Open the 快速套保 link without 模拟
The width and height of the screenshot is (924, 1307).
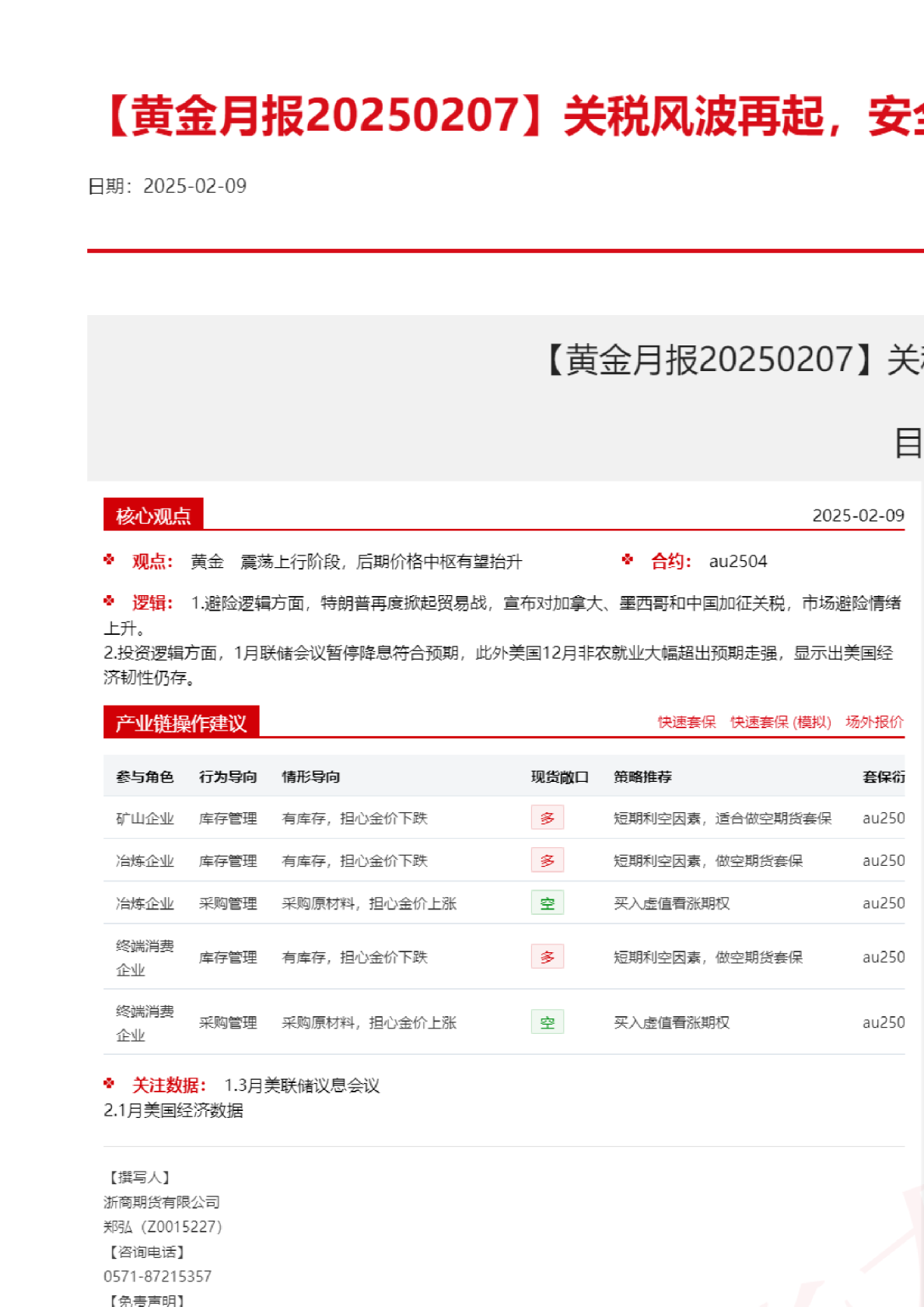coord(686,722)
